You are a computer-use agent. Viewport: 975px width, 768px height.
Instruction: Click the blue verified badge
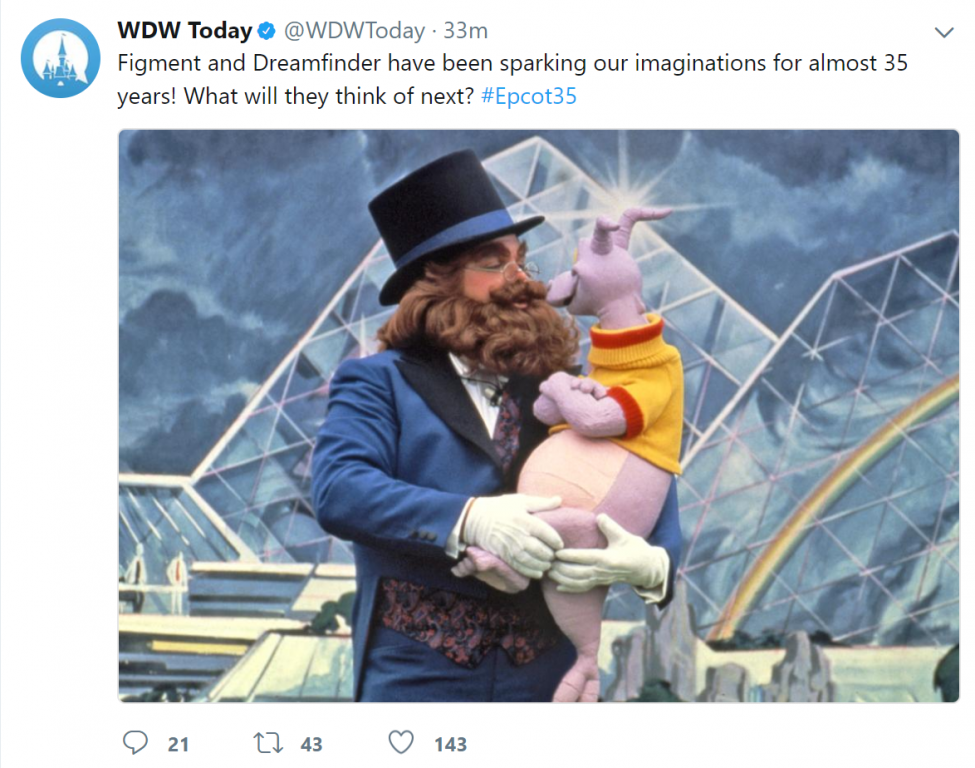(x=266, y=30)
